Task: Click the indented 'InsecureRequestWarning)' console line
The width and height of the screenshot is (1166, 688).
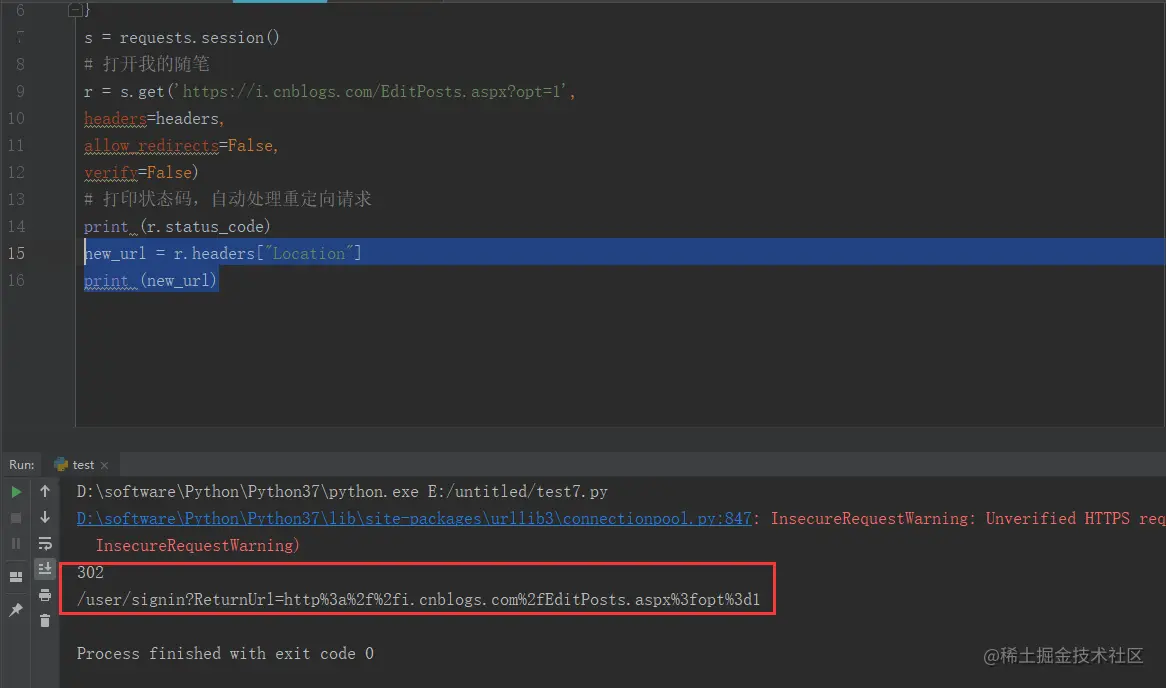Action: pyautogui.click(x=198, y=545)
